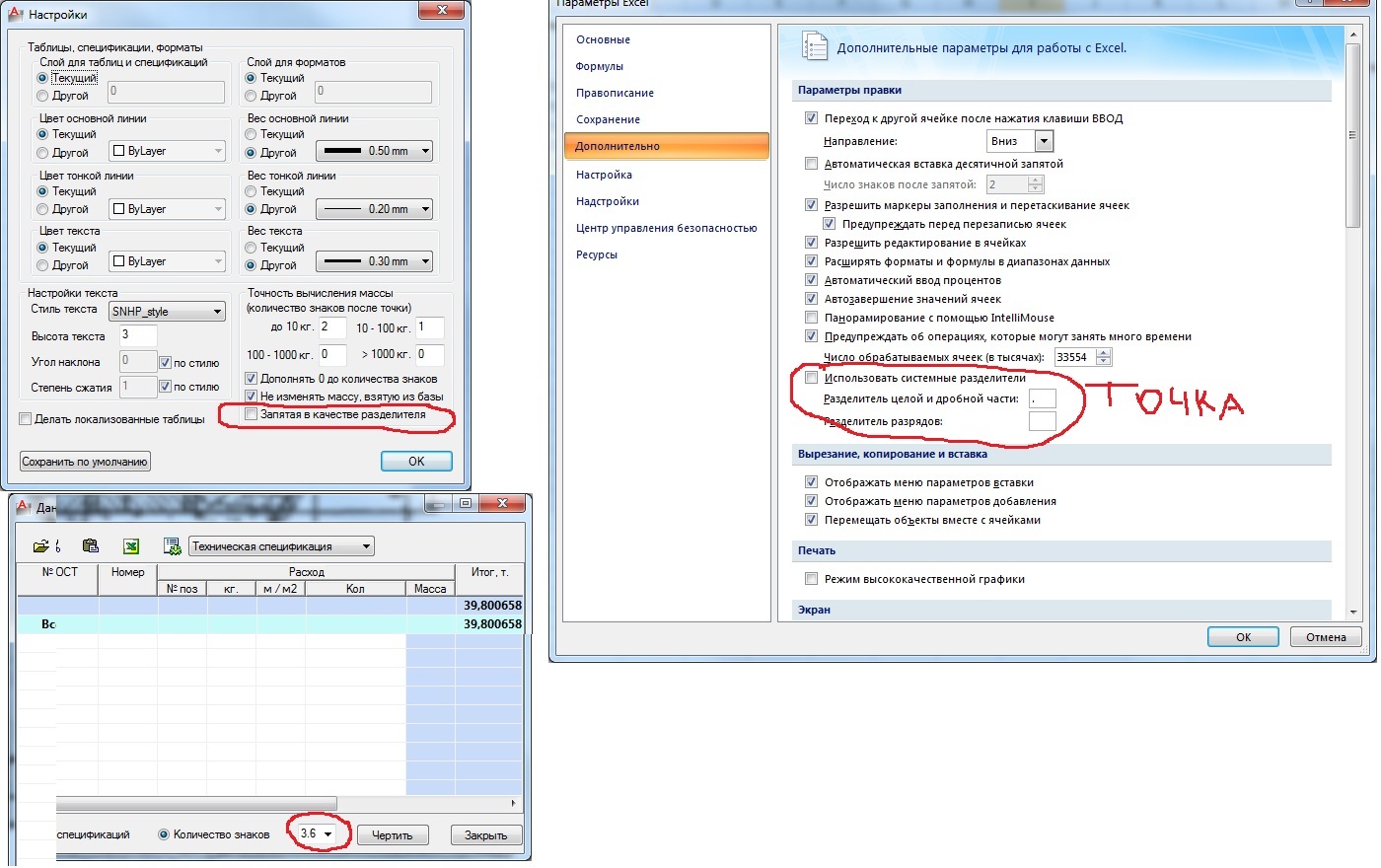Expand the 'Техническая спецификация' dropdown

coord(367,546)
